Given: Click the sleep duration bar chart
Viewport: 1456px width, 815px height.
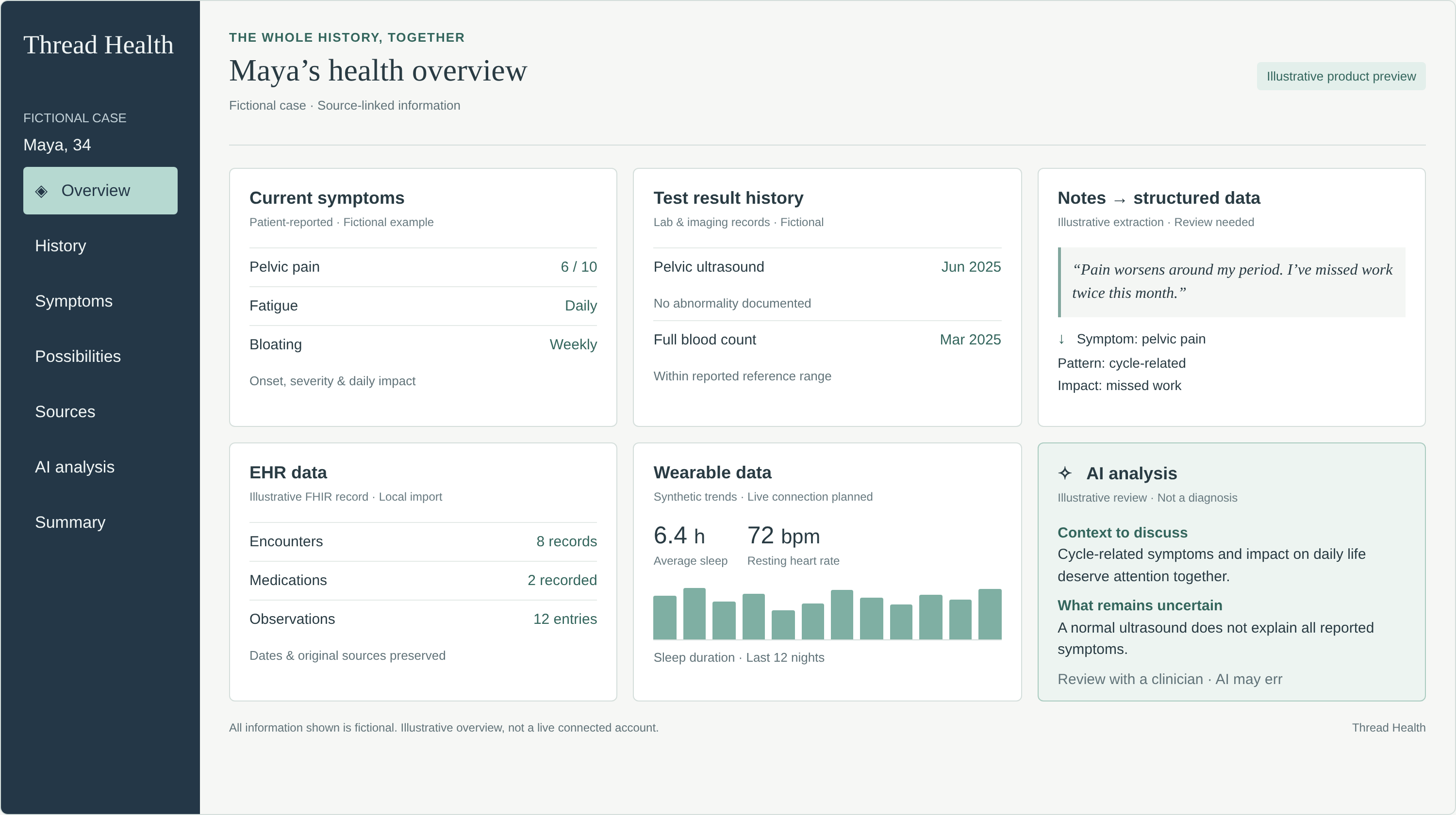Looking at the screenshot, I should (827, 614).
